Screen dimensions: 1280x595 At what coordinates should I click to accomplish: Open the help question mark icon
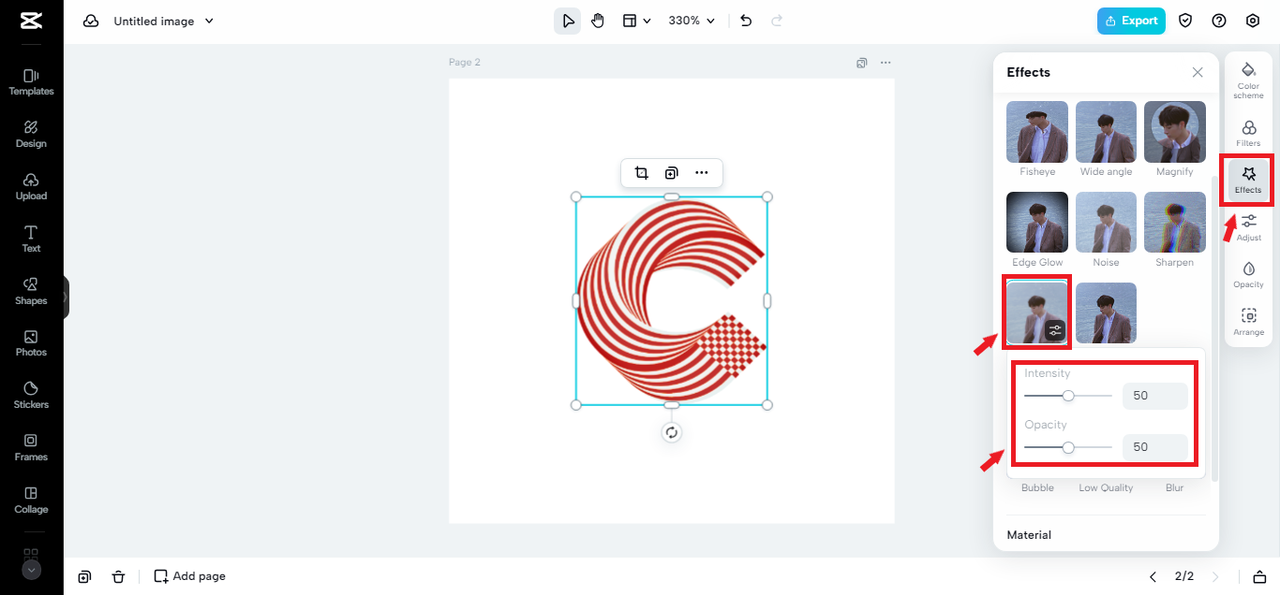1219,21
